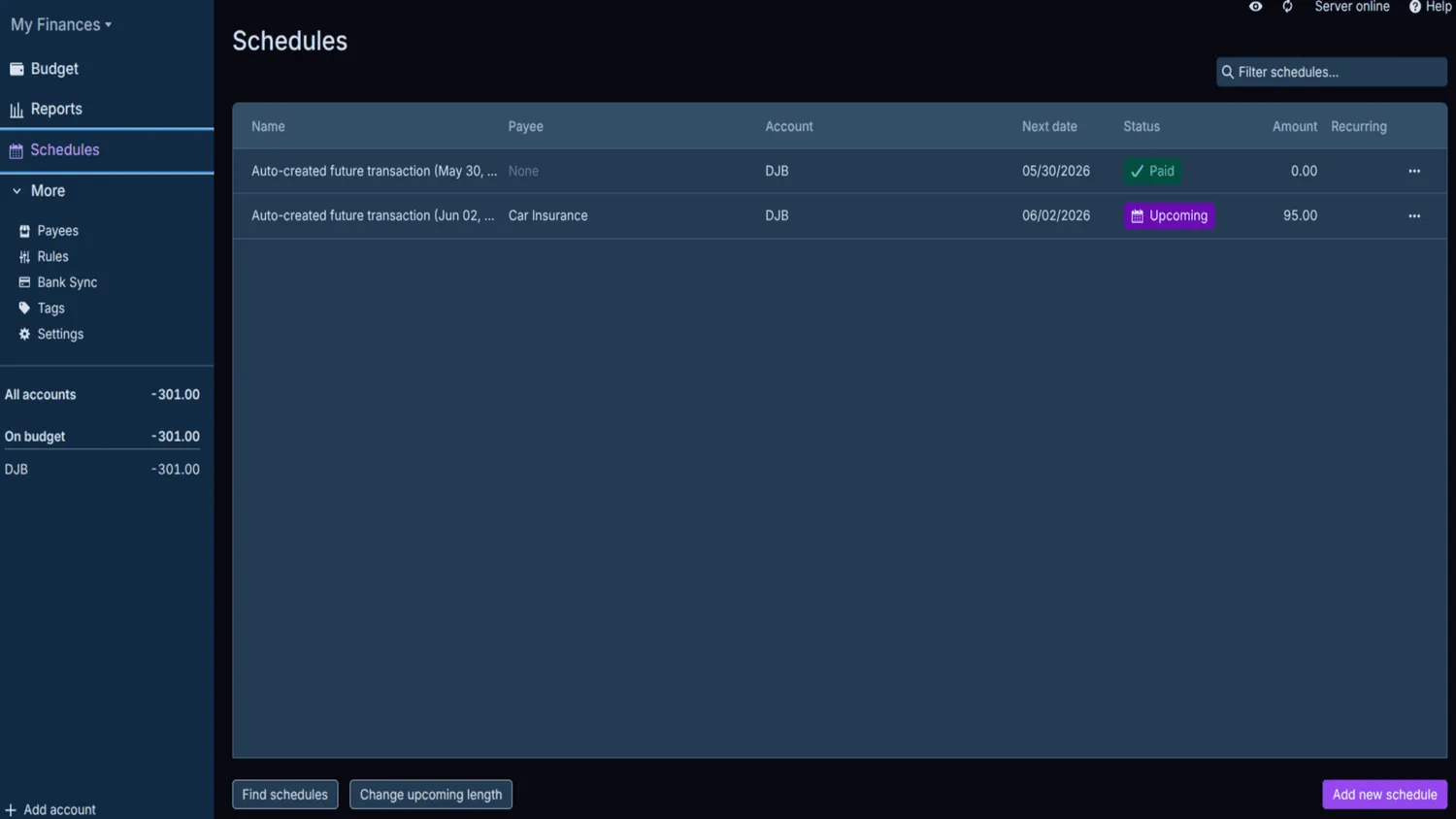
Task: Open the DJB account in sidebar
Action: click(102, 470)
